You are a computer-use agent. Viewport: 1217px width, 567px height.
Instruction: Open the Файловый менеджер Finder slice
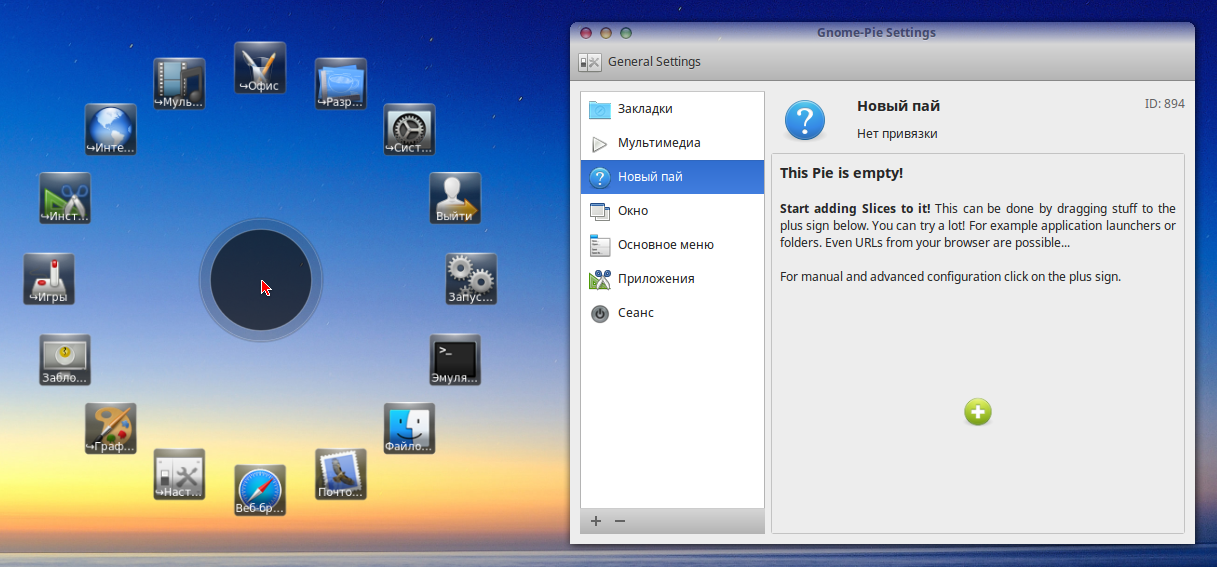[x=410, y=429]
